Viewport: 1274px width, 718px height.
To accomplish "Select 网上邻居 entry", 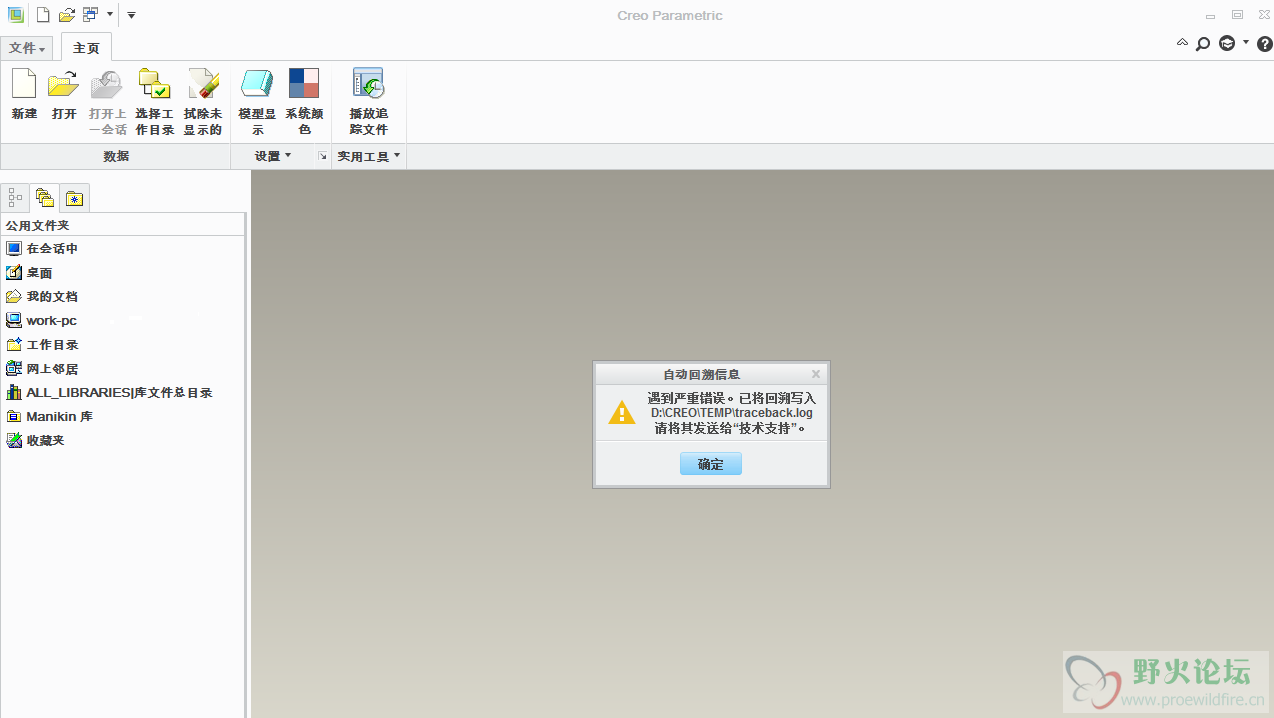I will point(41,369).
